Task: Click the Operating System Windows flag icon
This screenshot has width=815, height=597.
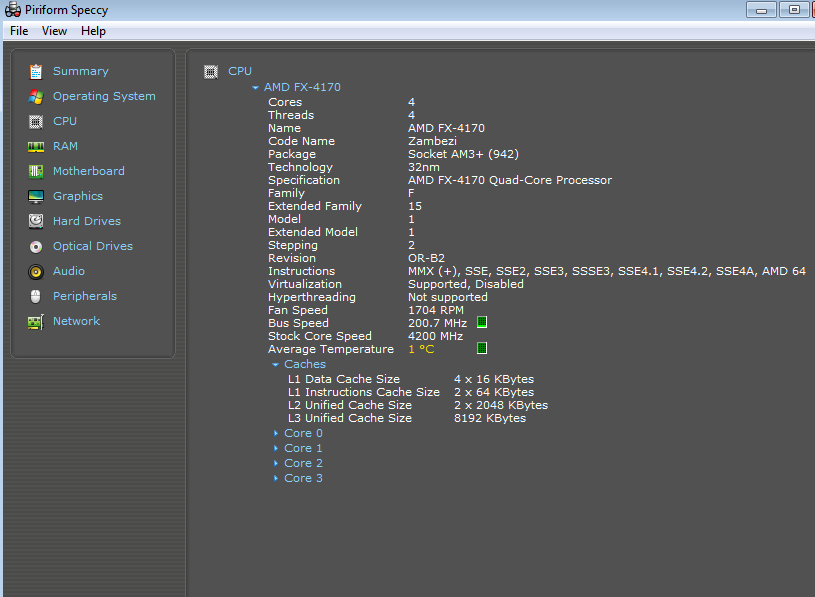Action: 36,96
